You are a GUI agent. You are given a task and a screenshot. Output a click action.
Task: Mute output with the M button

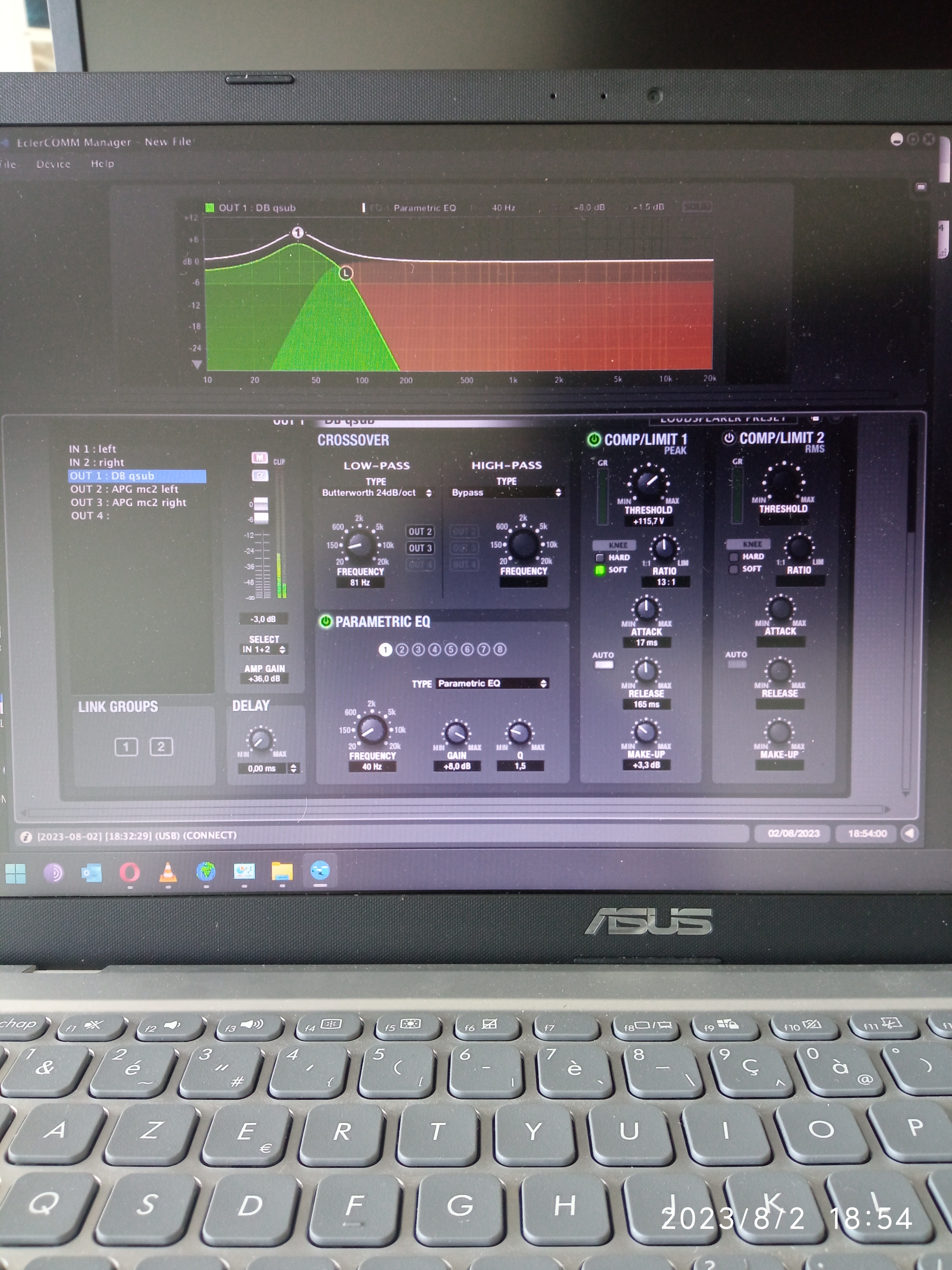click(260, 458)
